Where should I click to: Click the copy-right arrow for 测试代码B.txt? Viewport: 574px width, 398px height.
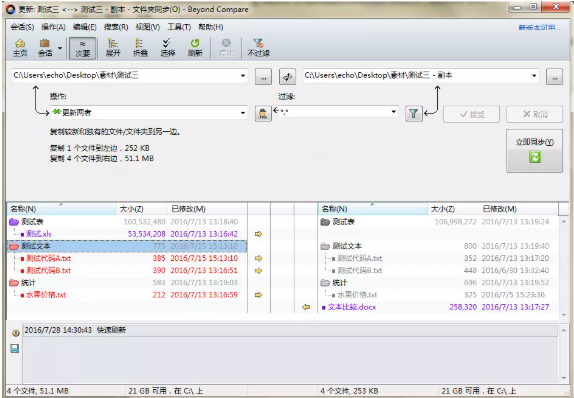click(x=258, y=271)
